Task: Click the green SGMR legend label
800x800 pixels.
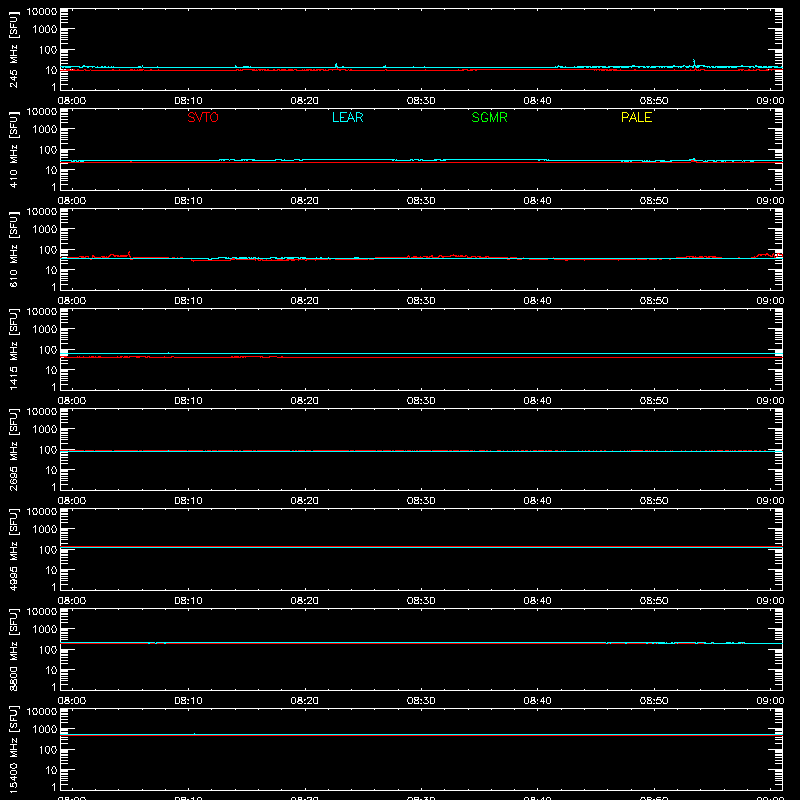Action: 489,117
